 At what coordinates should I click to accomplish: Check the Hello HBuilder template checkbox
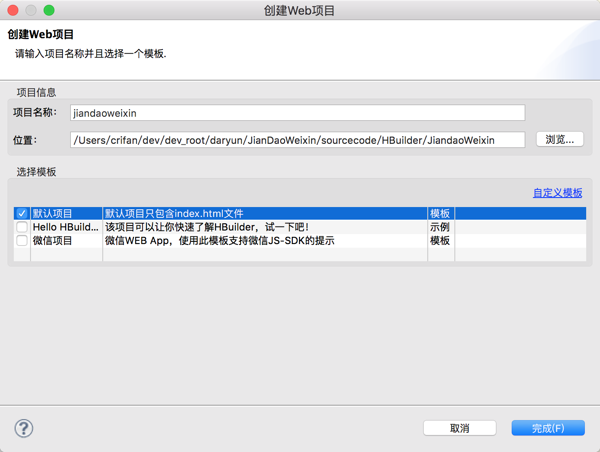[x=22, y=227]
